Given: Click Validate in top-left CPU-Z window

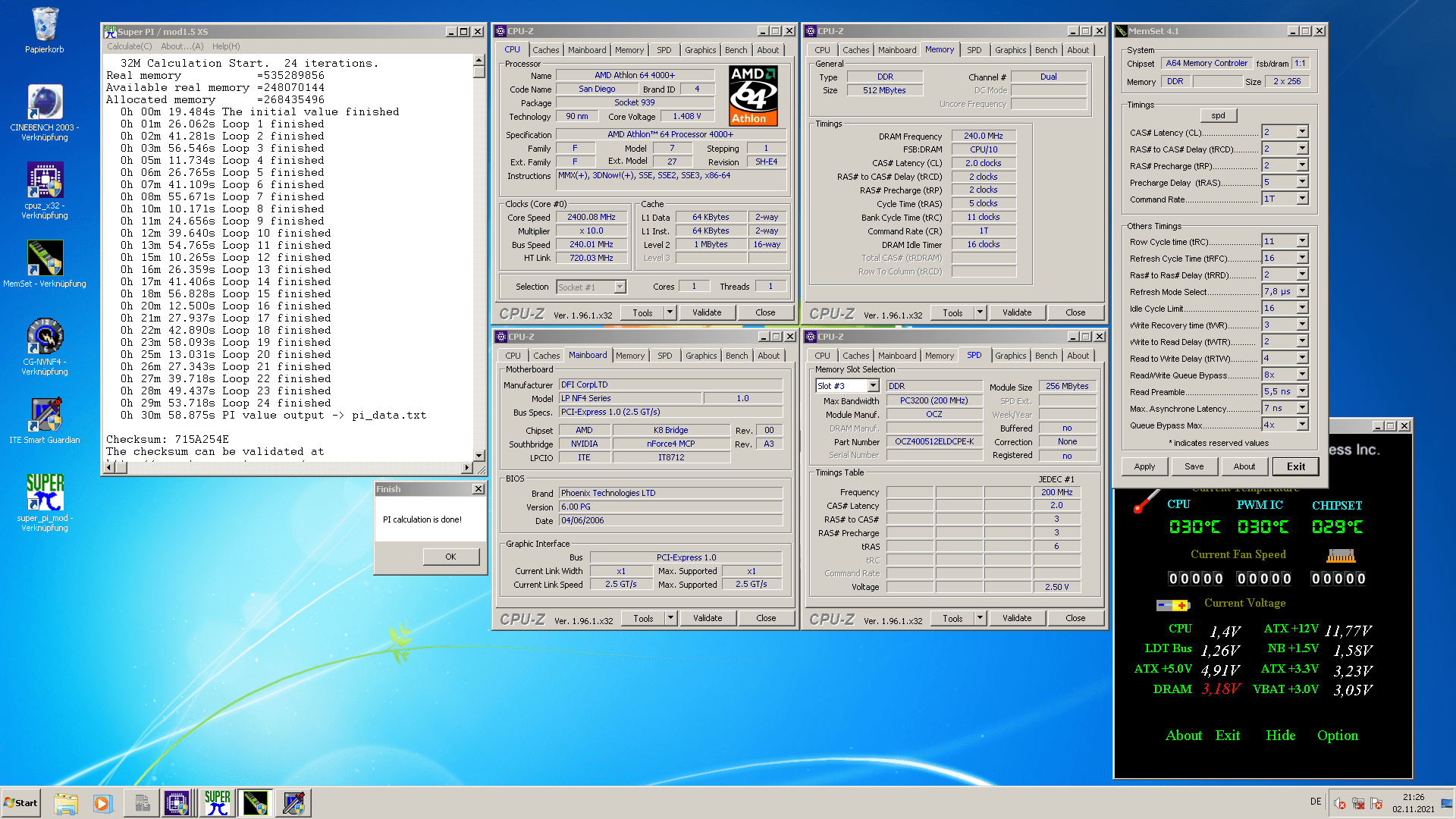Looking at the screenshot, I should (707, 312).
